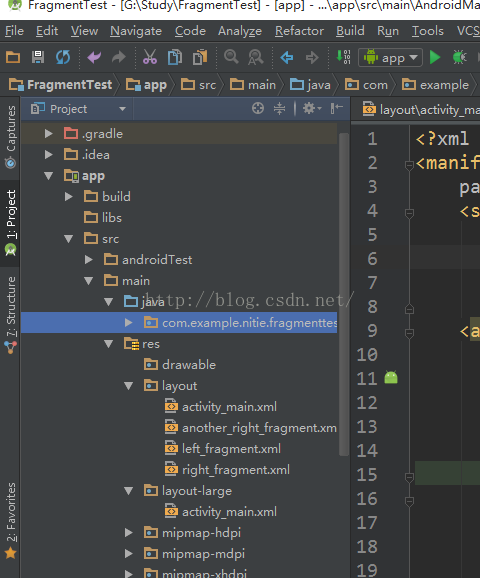Navigate back with the blue left arrow
Viewport: 480px width, 578px height.
[287, 58]
